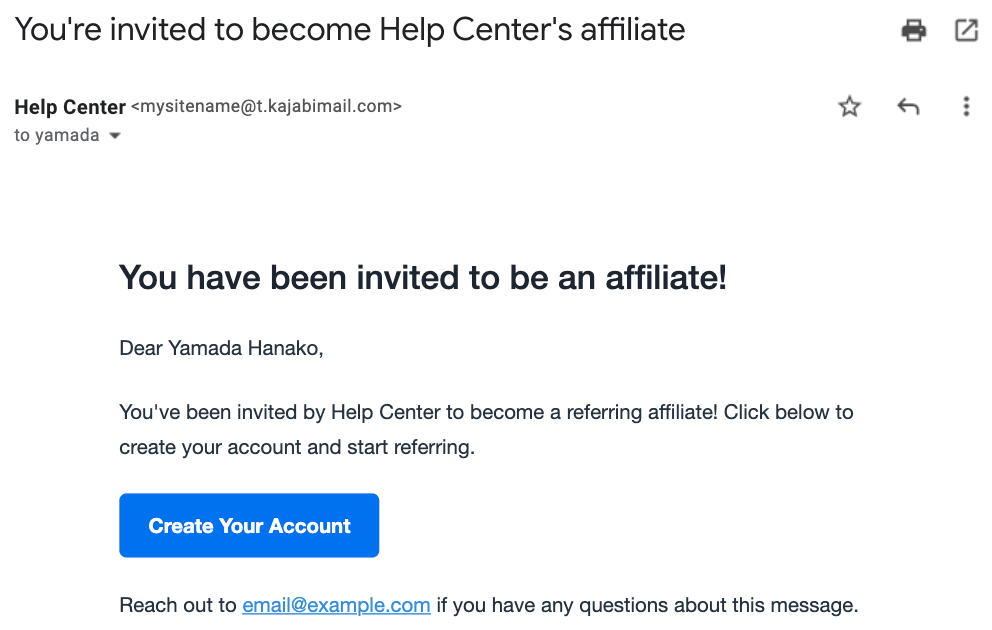Click the email subject line at the top

click(x=350, y=30)
